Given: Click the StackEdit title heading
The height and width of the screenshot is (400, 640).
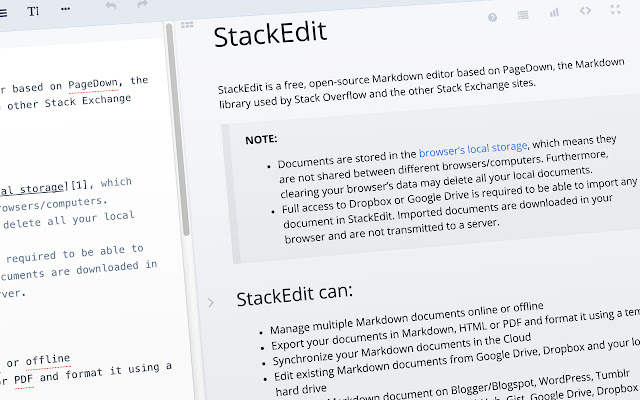Looking at the screenshot, I should (x=270, y=34).
